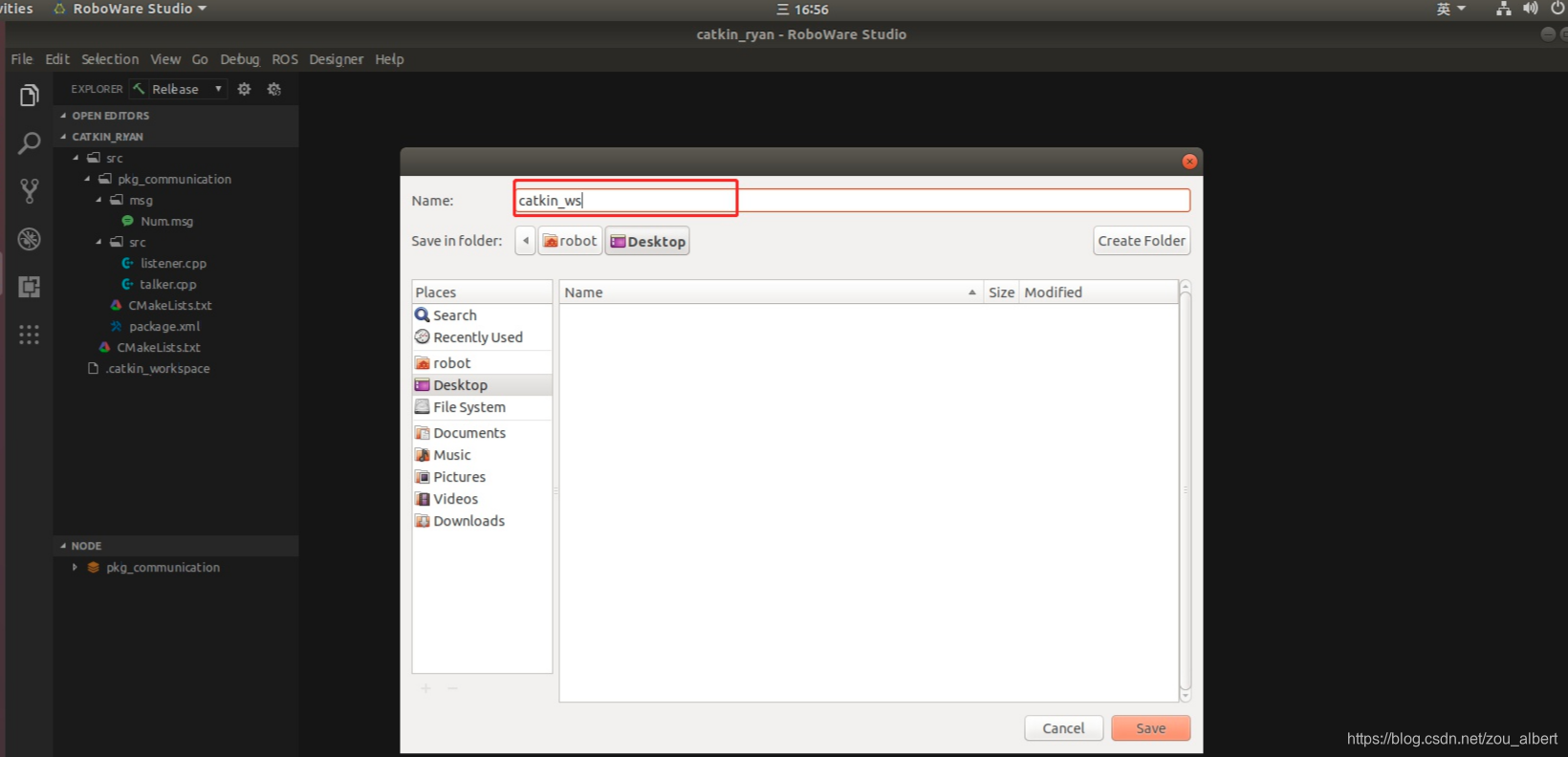Click Save in the dialog
Screen dimensions: 1568x757
coord(1150,728)
